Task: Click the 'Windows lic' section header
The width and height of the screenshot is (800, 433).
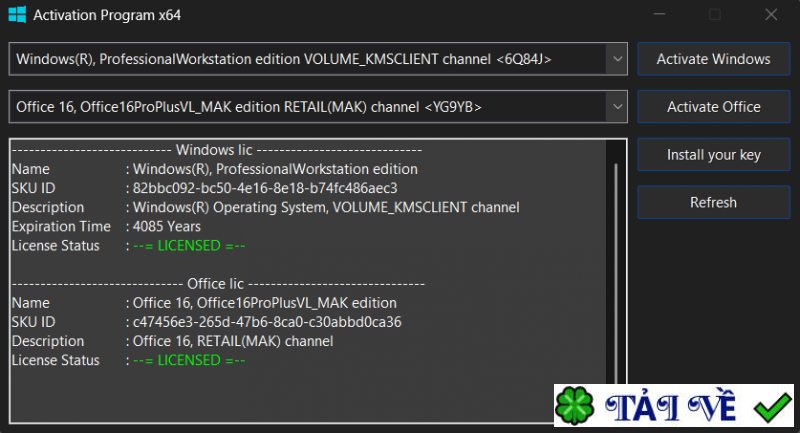Action: 214,150
